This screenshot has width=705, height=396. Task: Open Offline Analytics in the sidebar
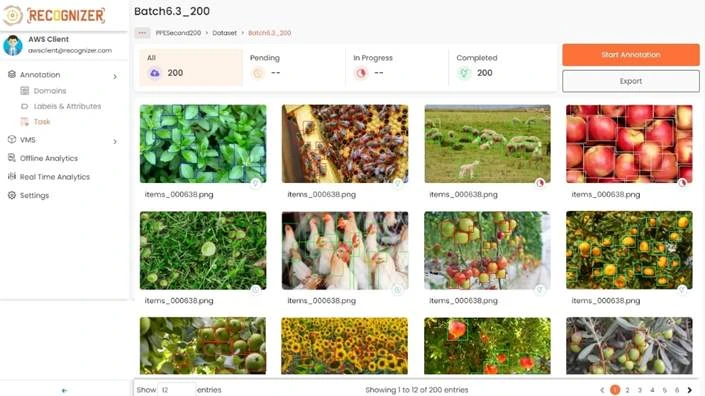[49, 158]
